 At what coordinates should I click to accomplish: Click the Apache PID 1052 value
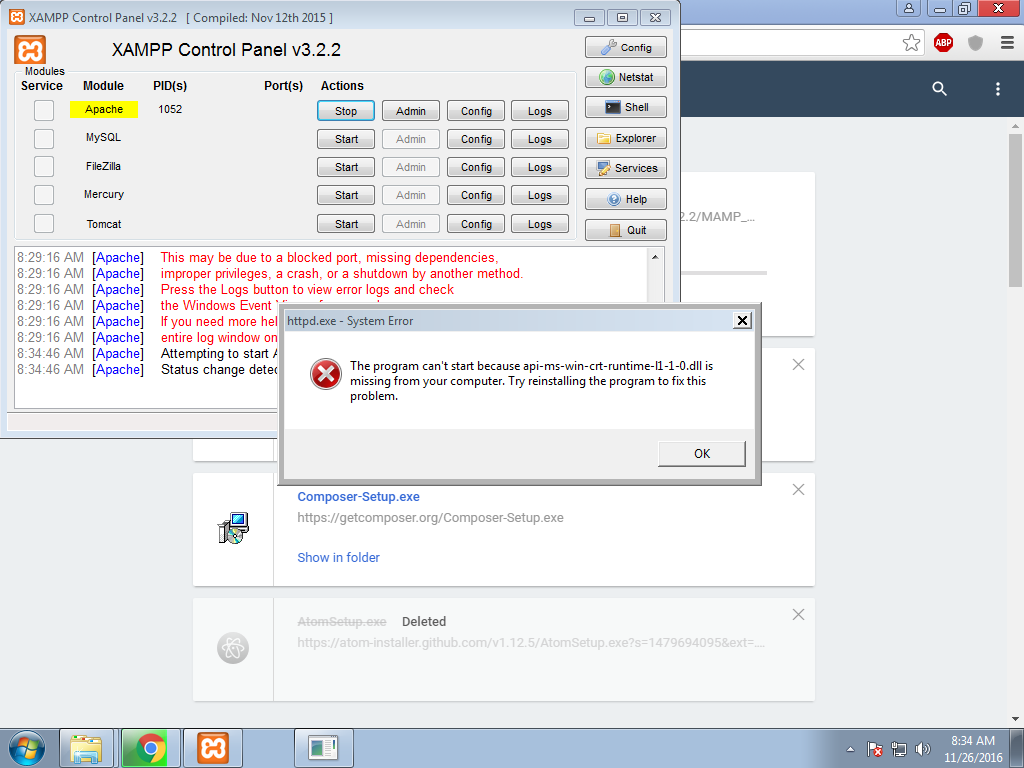[170, 109]
